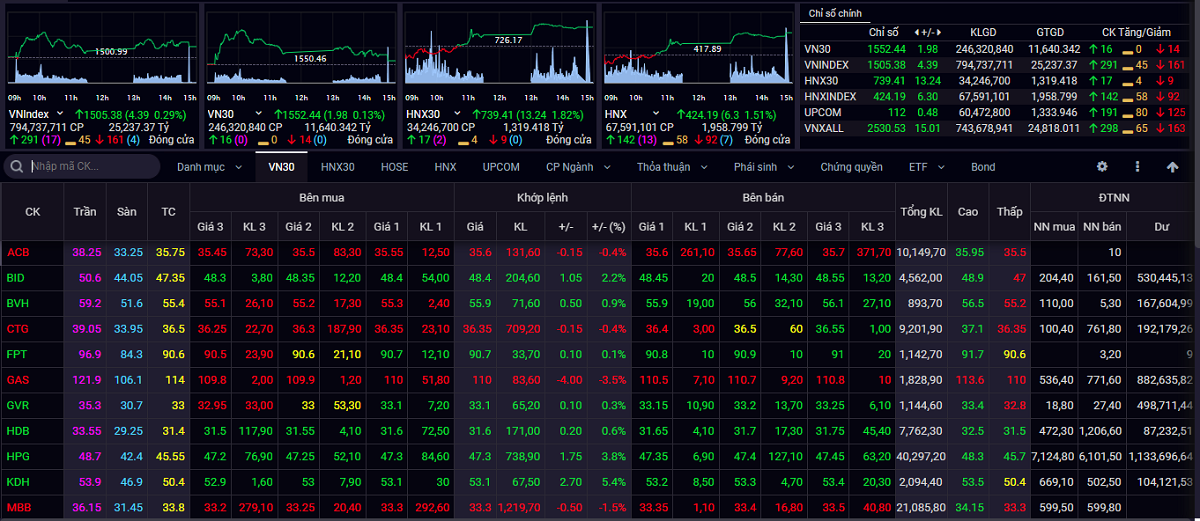Select the Bond tab
This screenshot has width=1200, height=521.
coord(983,167)
